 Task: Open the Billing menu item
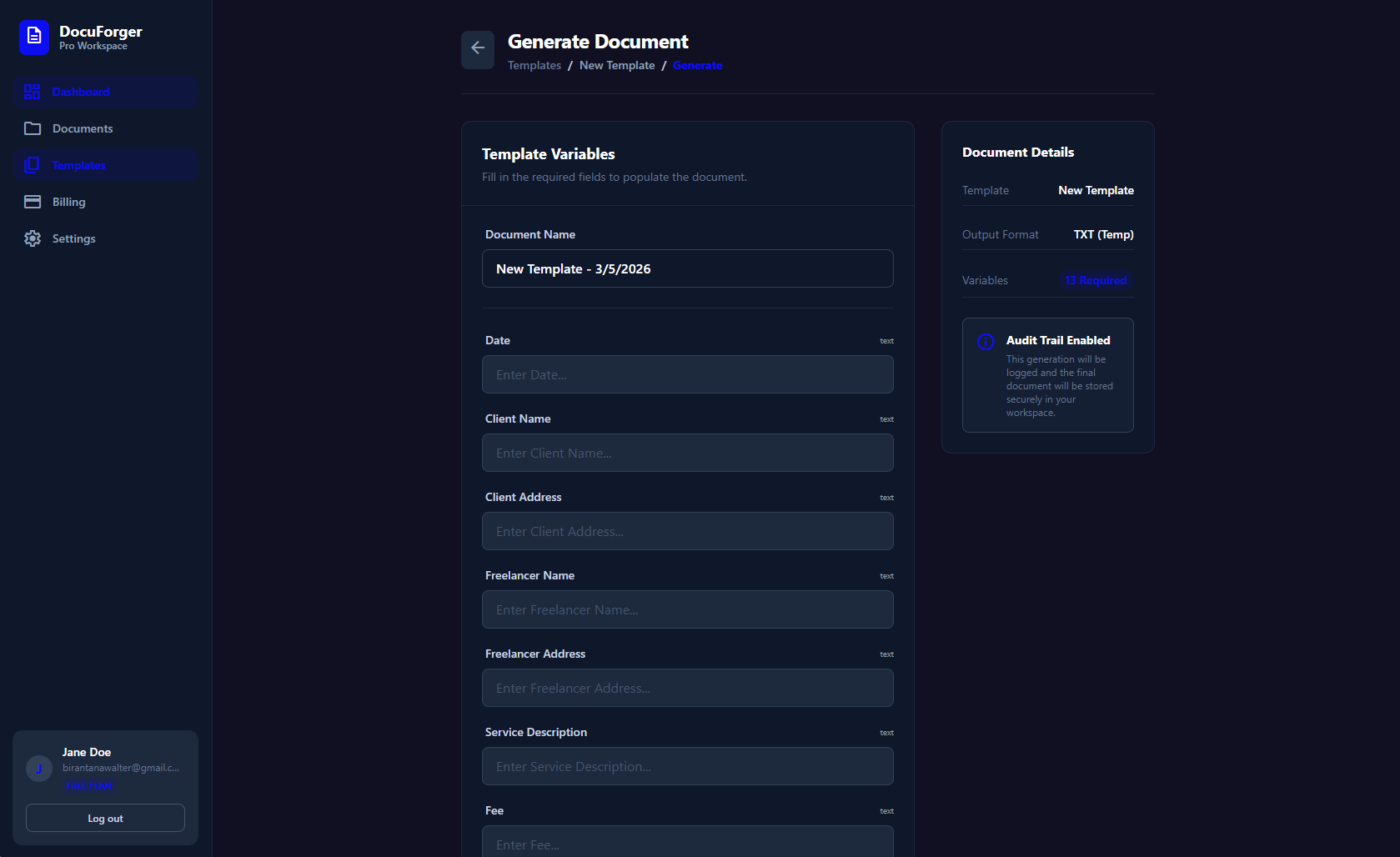[x=68, y=202]
